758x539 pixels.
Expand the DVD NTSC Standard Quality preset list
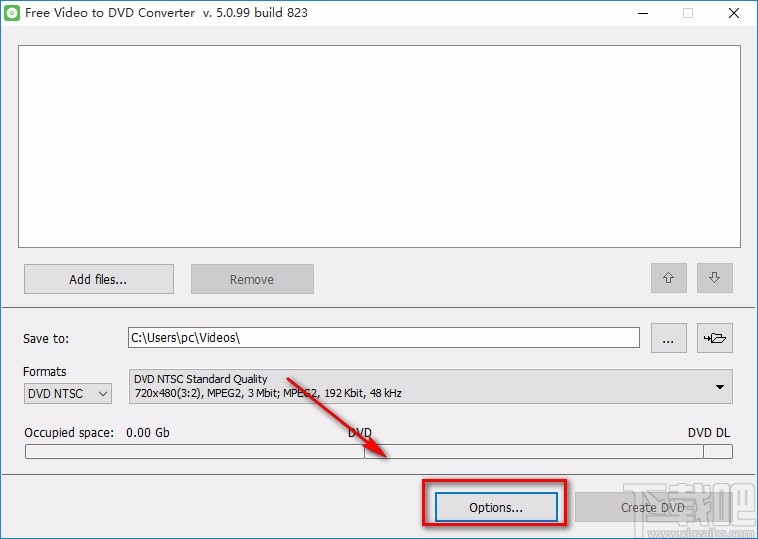coord(431,386)
